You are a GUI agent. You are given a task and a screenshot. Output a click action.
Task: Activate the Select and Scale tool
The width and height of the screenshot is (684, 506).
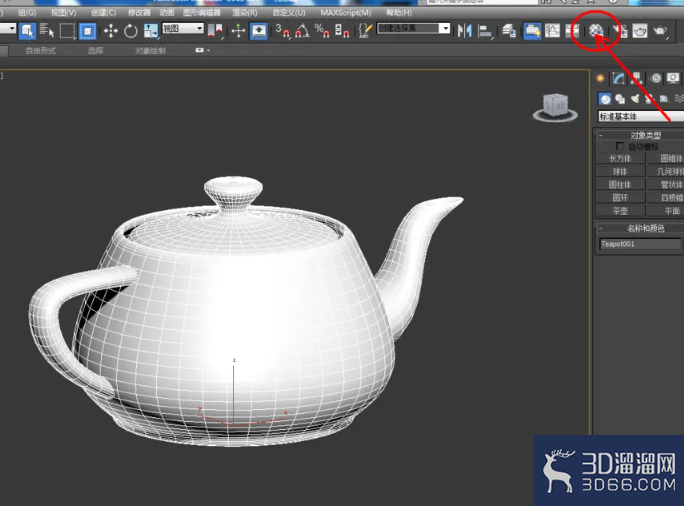[x=151, y=31]
